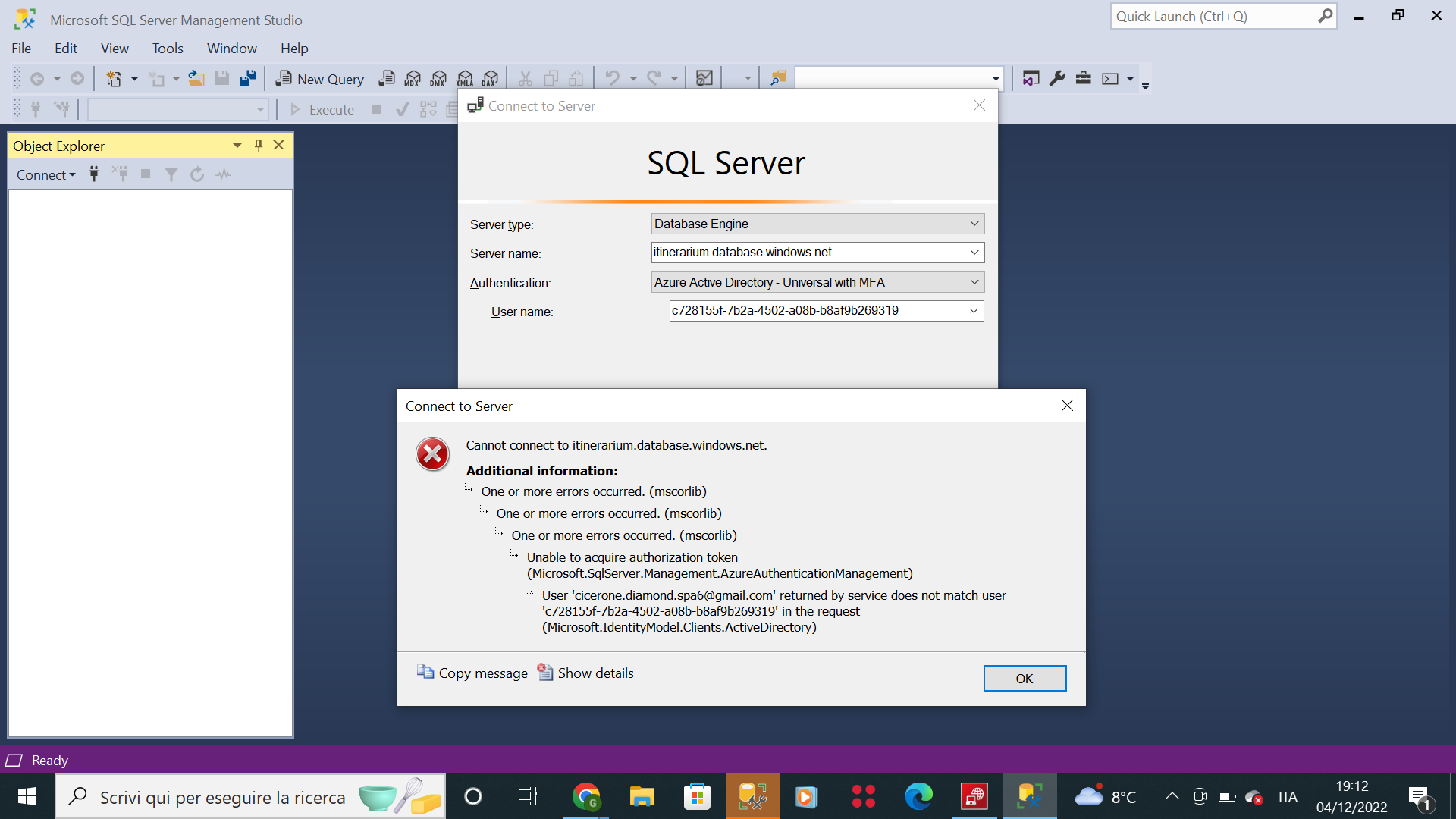Open the Toolbox icon

pos(1084,78)
